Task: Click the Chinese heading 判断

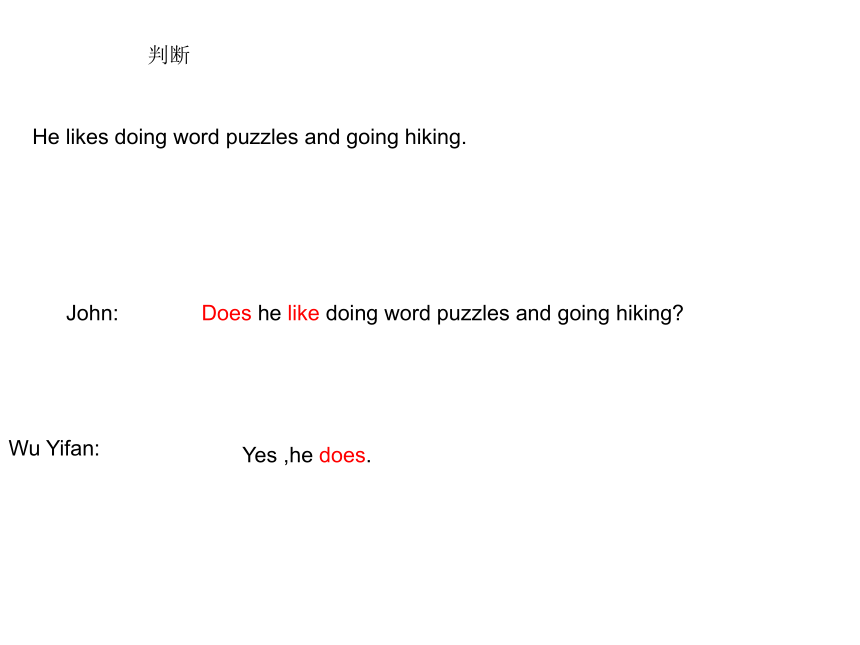Action: tap(168, 55)
